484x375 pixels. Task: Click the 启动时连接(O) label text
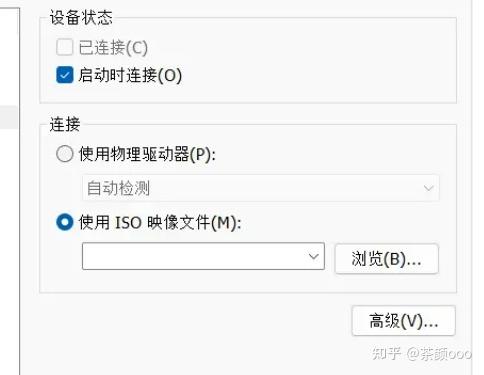coord(130,75)
